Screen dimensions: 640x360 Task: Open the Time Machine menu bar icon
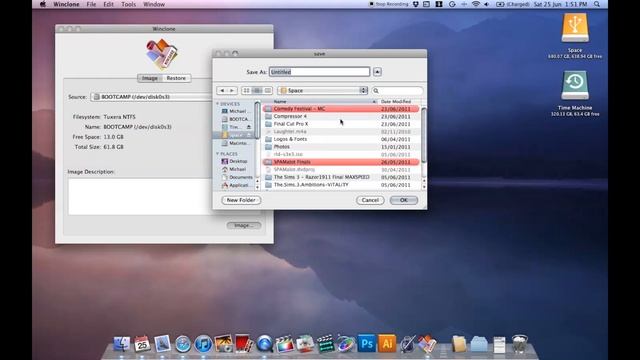(452, 4)
